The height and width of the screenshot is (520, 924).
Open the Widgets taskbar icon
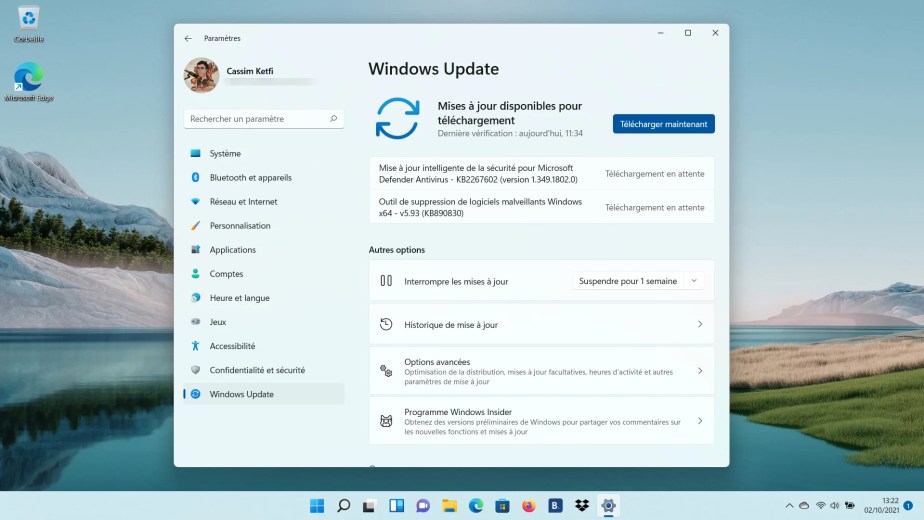click(397, 506)
